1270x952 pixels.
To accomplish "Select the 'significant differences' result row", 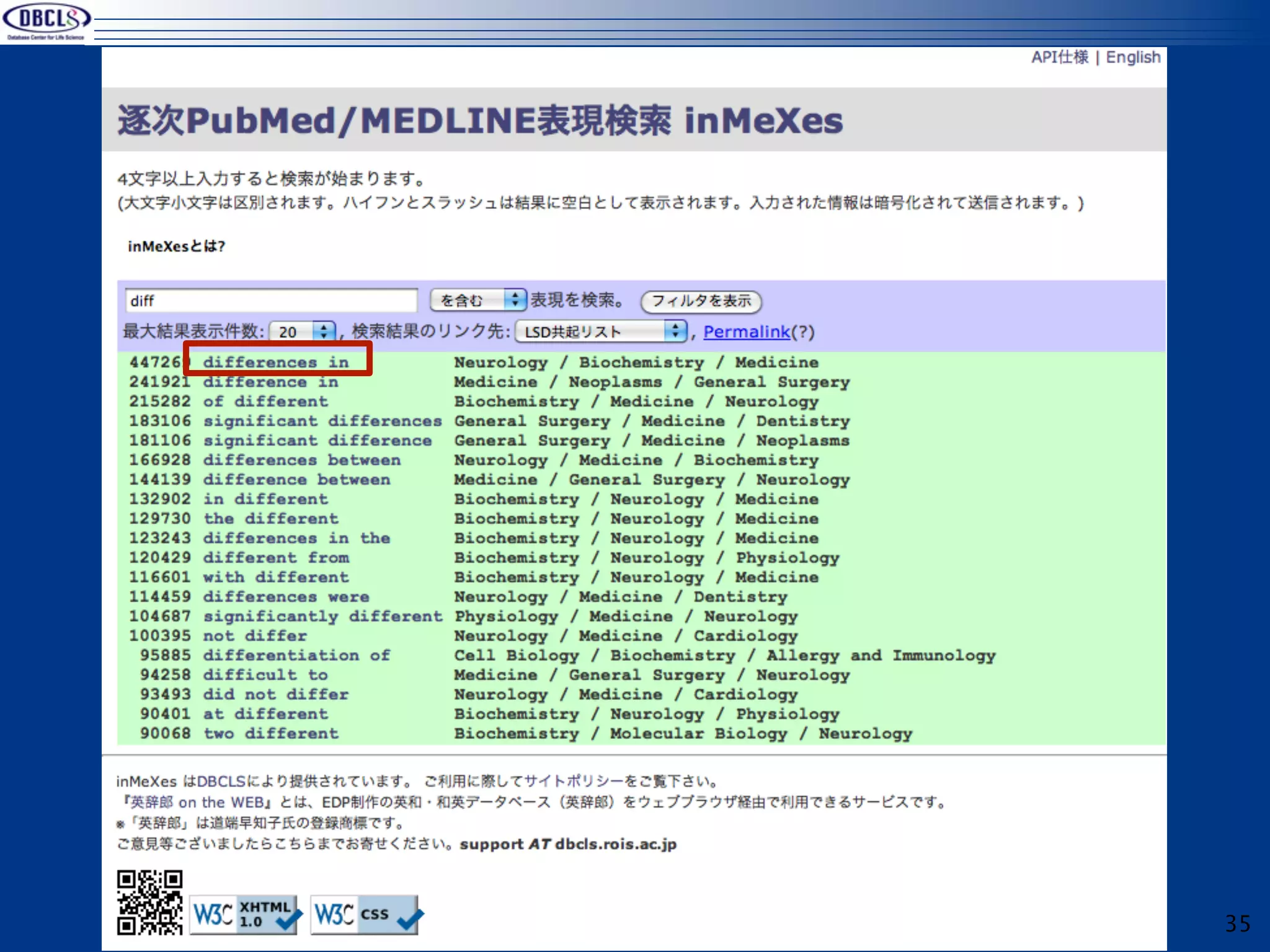I will tap(322, 421).
